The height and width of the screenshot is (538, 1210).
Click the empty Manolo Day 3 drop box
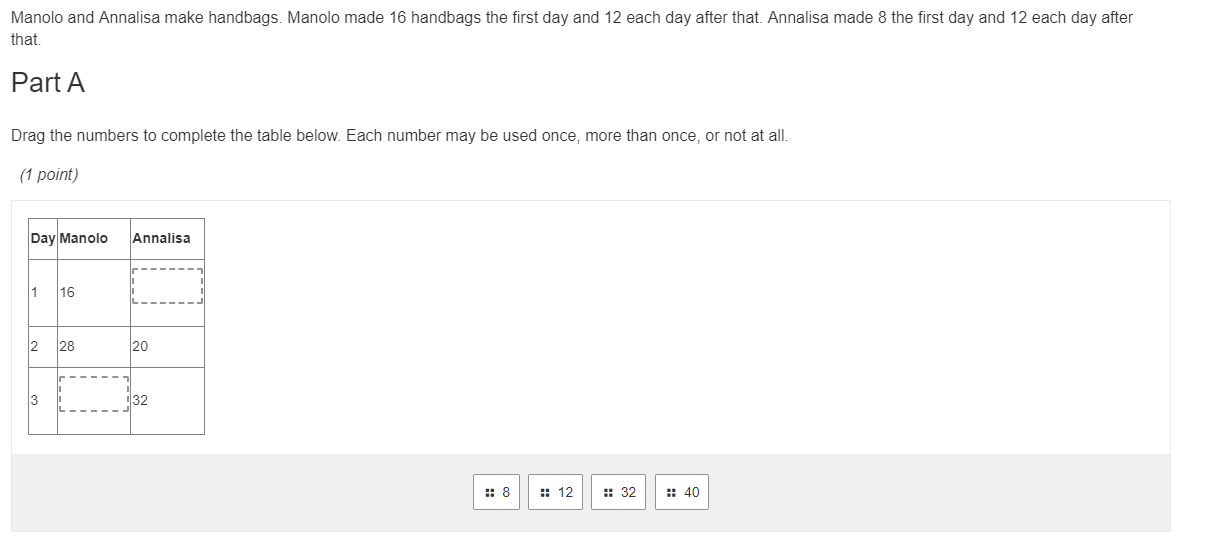[94, 395]
